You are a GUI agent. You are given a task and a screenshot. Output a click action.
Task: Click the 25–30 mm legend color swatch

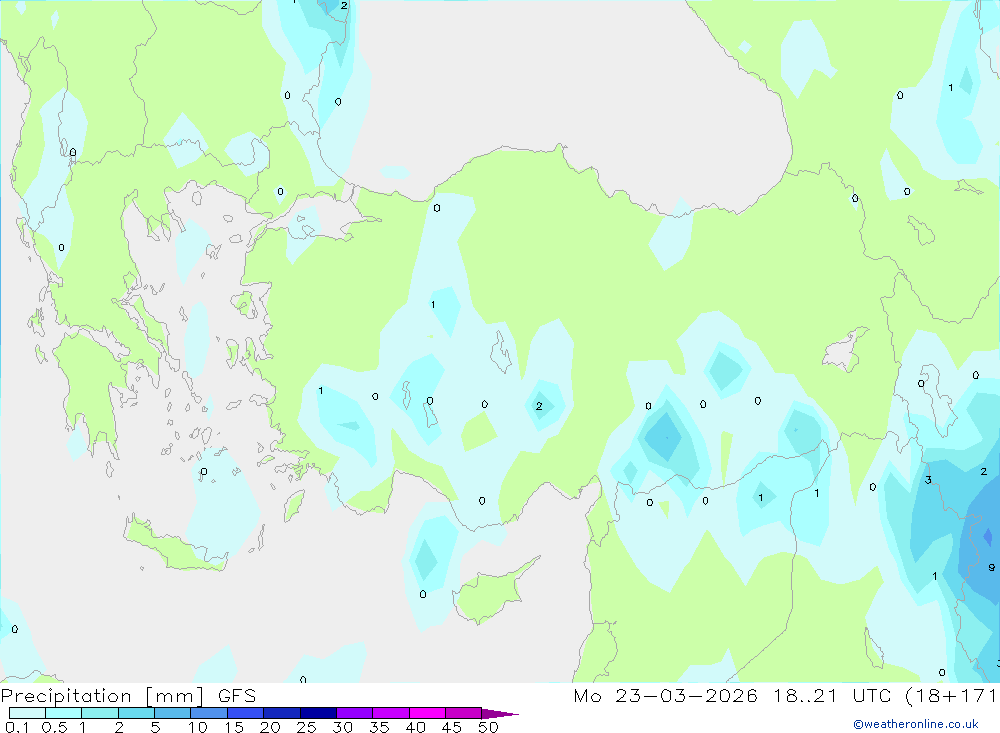tap(318, 713)
